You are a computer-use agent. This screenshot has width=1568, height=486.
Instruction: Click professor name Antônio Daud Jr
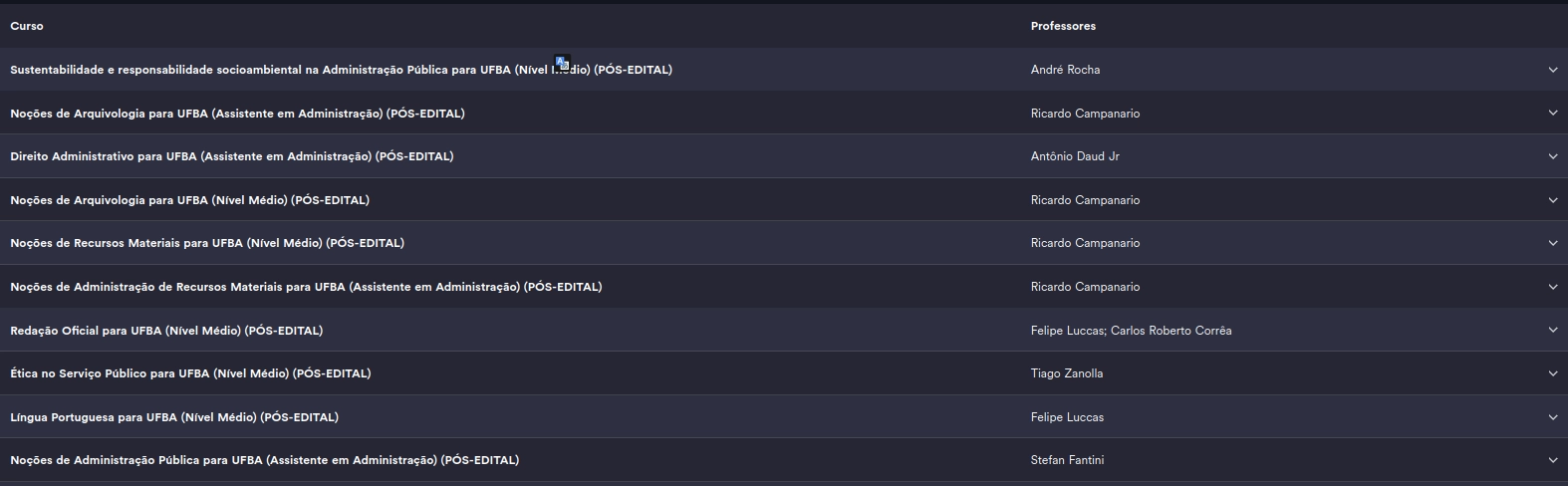tap(1075, 156)
